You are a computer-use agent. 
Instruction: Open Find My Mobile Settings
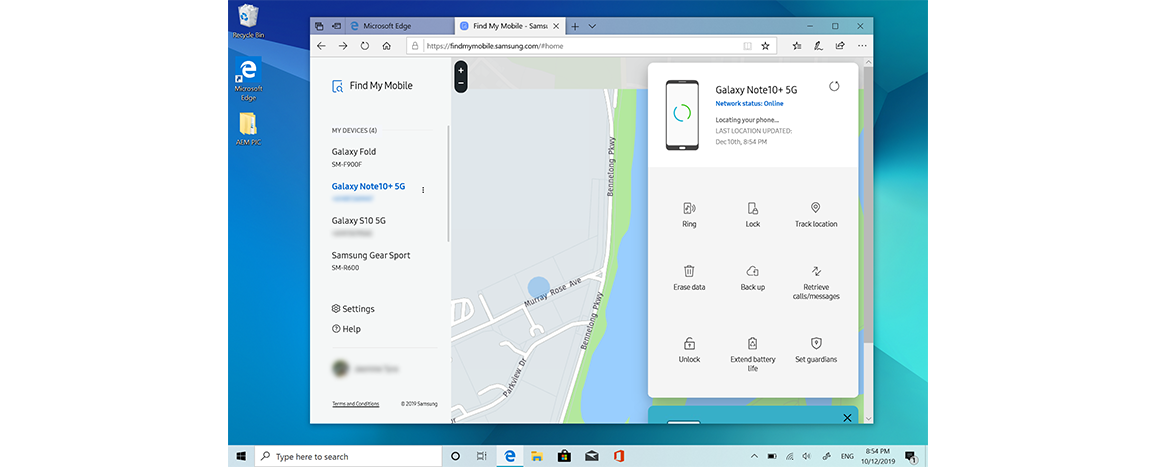353,308
